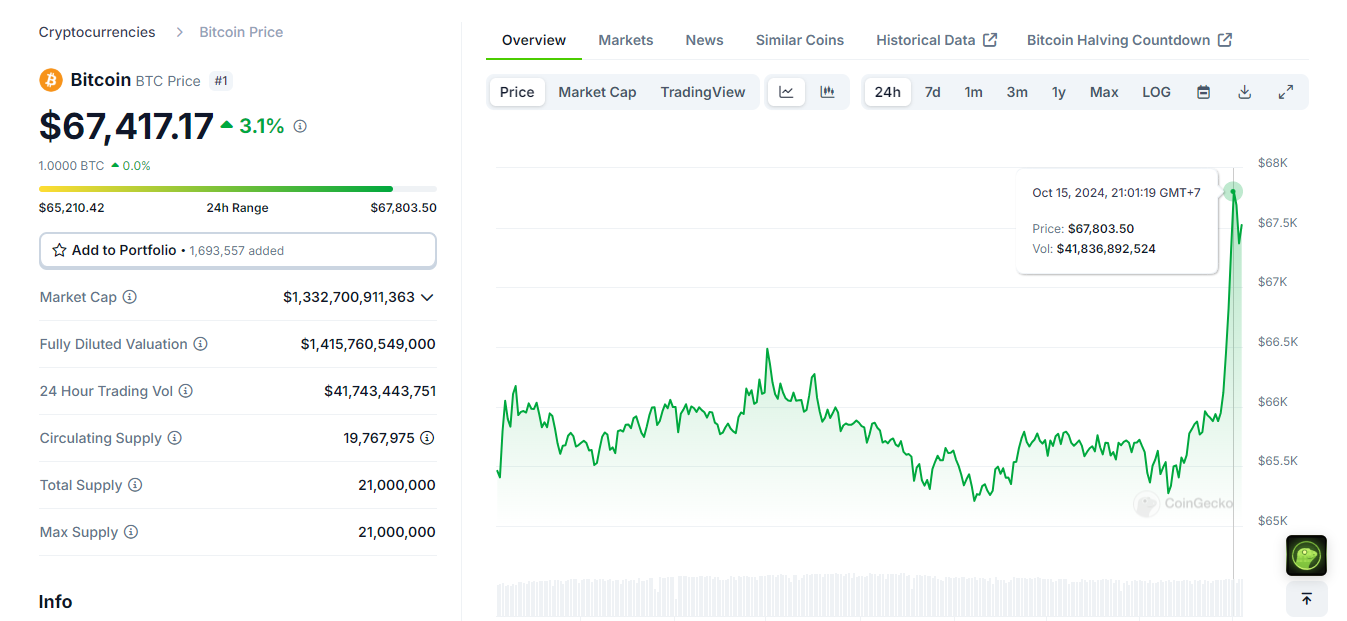Screen dimensions: 1347x621
Task: Click the $41,743,443,751 trading volume value
Action: click(x=380, y=391)
